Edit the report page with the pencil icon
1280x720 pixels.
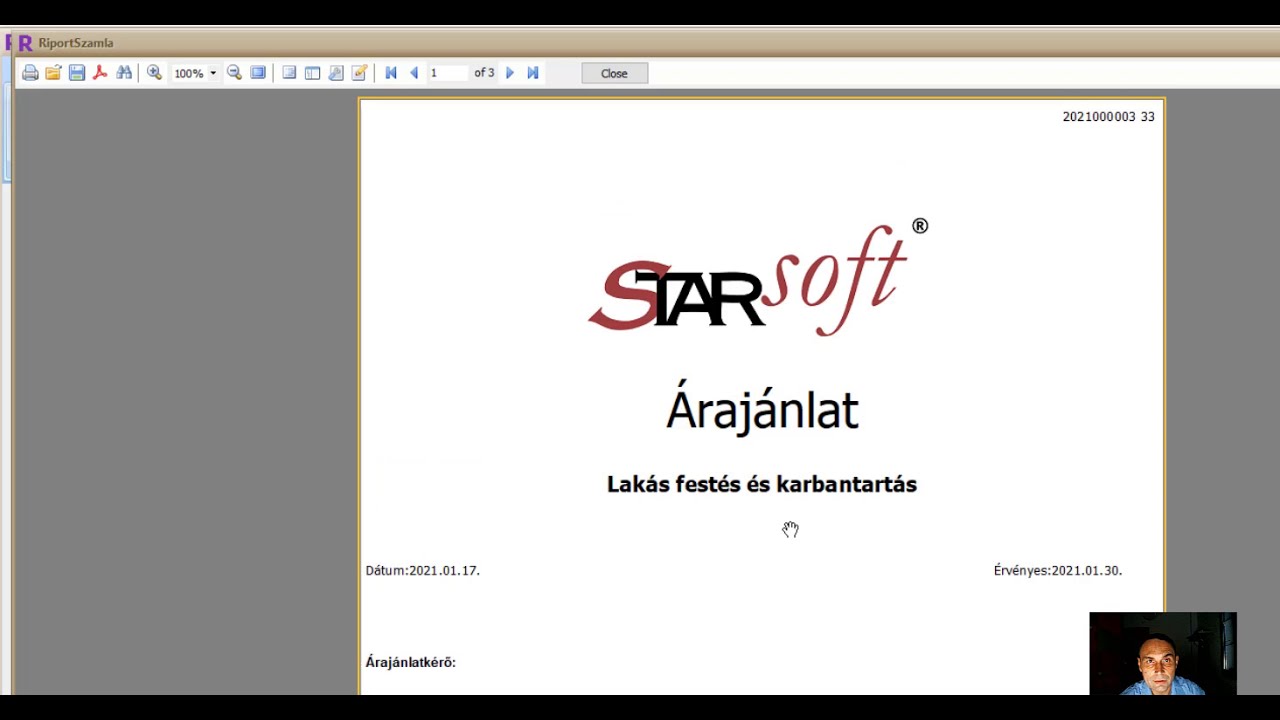359,73
